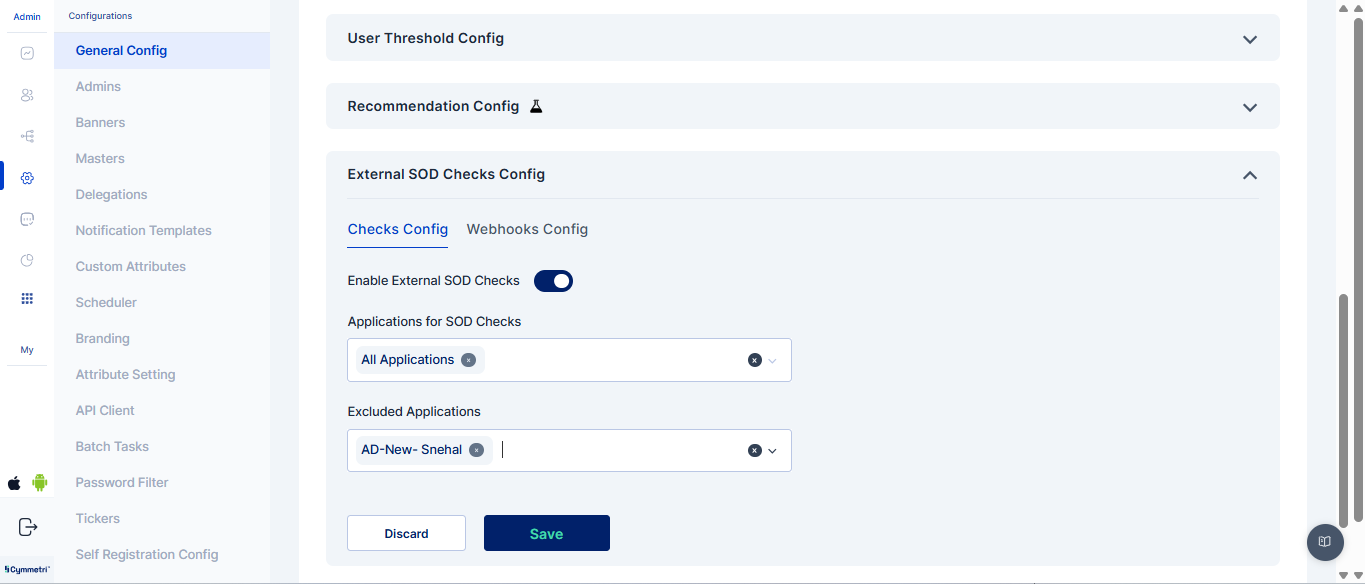This screenshot has height=584, width=1365.
Task: Click the Discard button
Action: pos(406,533)
